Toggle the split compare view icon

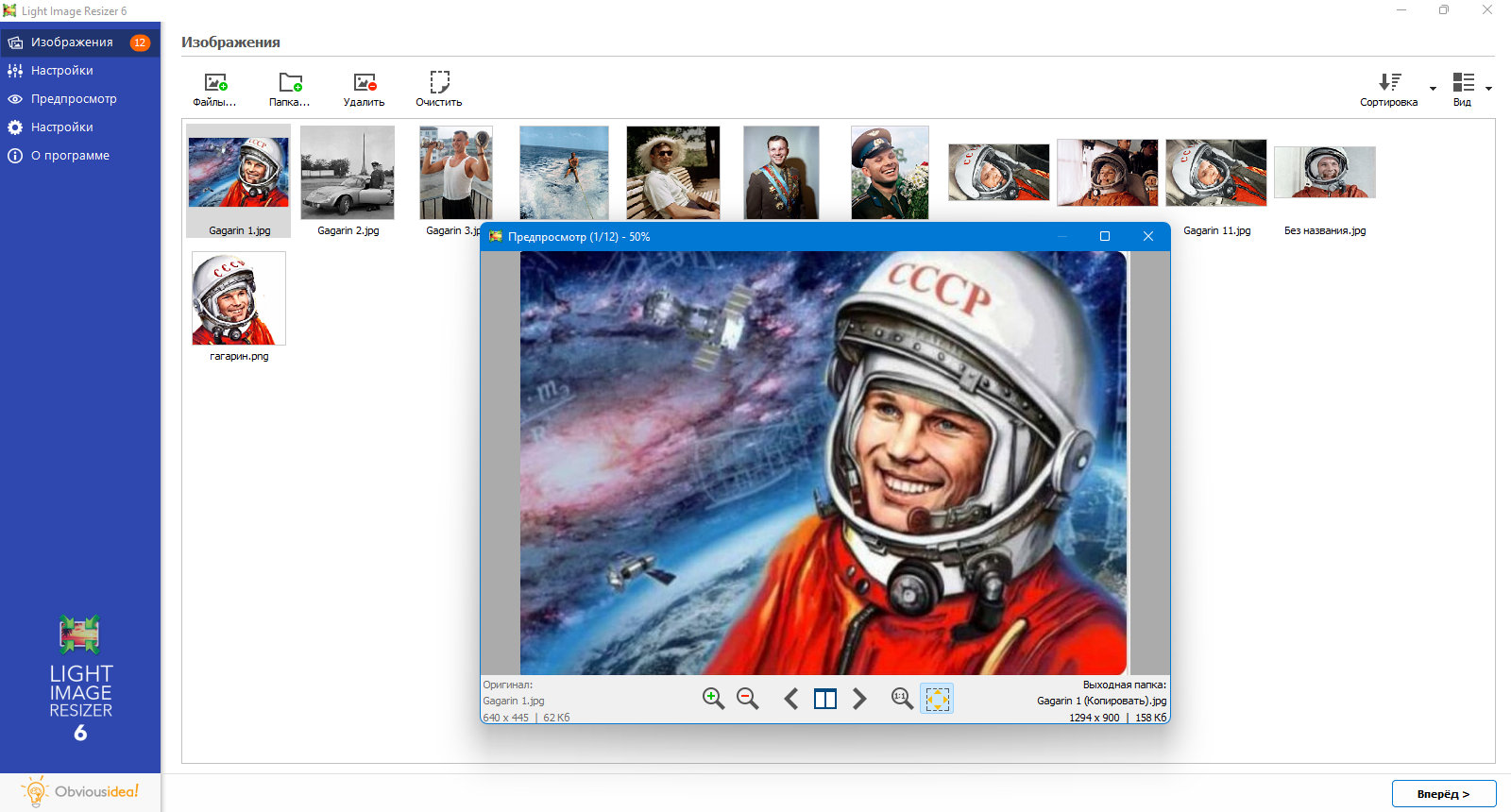pos(825,699)
